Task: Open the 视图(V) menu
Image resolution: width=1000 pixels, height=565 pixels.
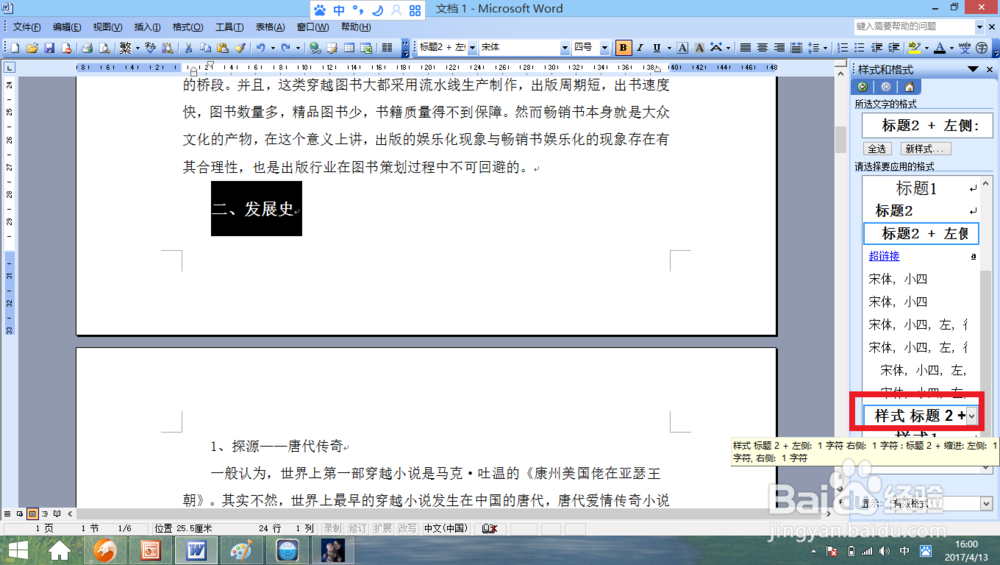Action: pyautogui.click(x=107, y=27)
